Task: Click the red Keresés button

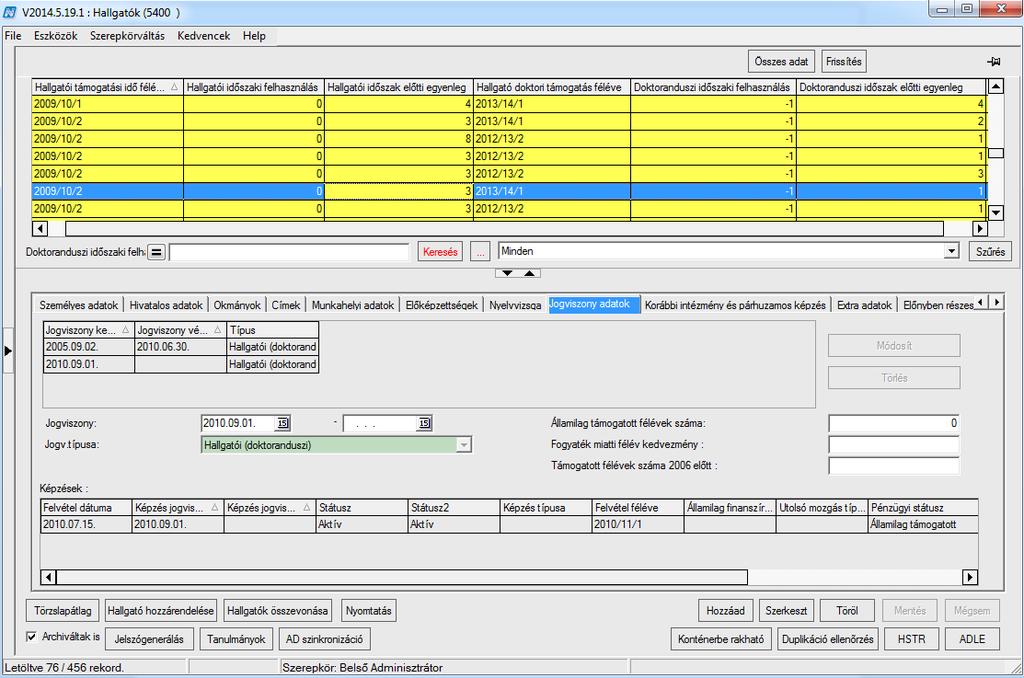Action: pyautogui.click(x=440, y=252)
